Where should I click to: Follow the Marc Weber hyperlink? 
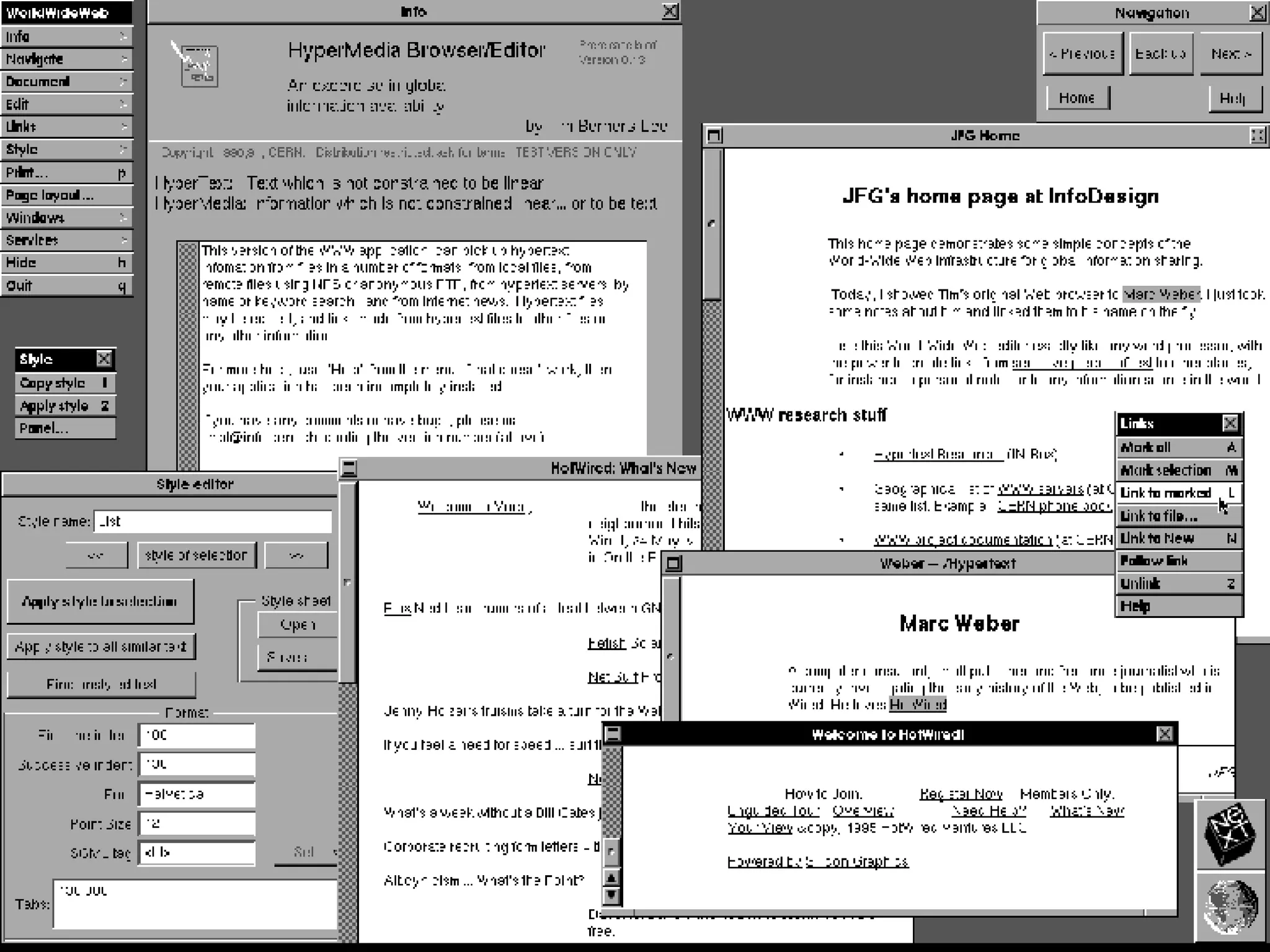click(x=1161, y=294)
